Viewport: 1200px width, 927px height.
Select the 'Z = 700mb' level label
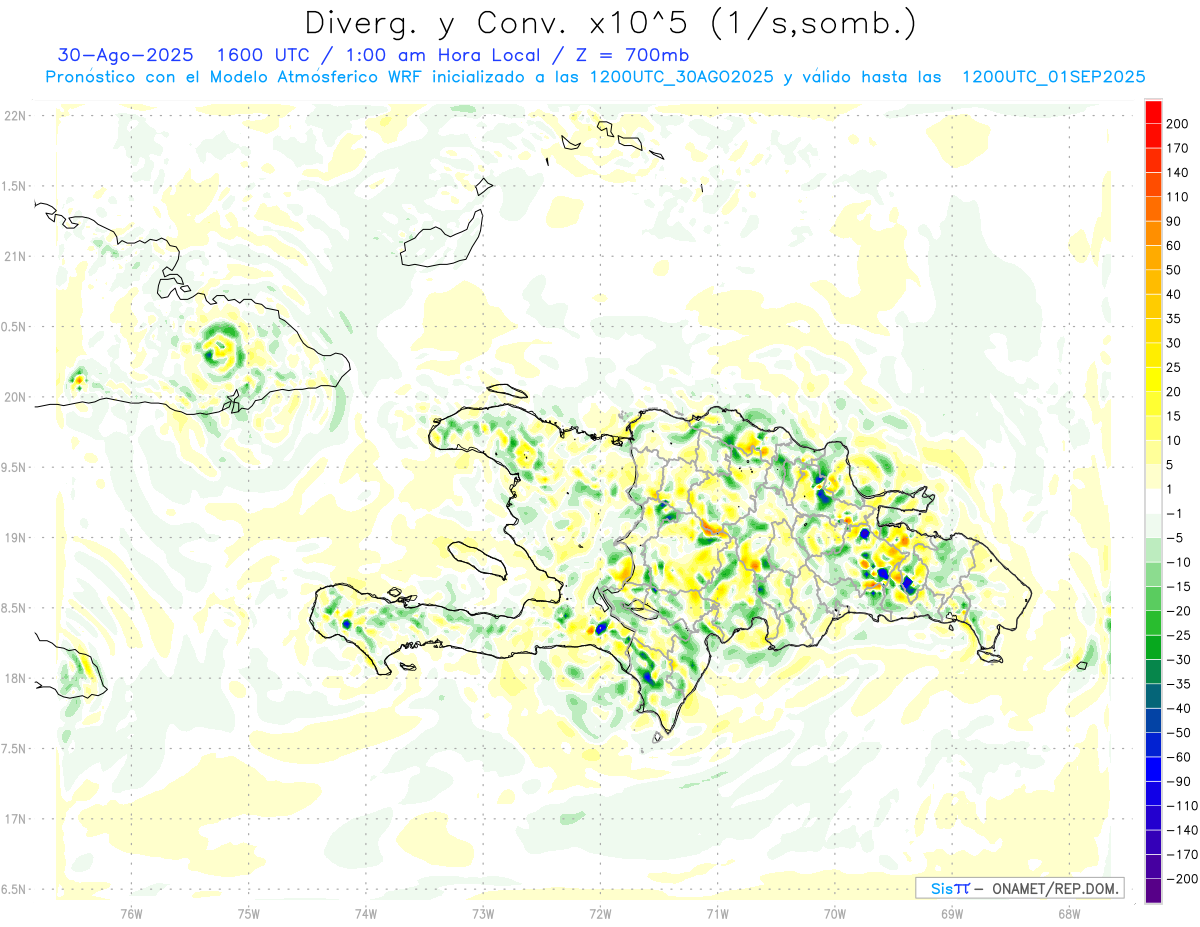[632, 55]
